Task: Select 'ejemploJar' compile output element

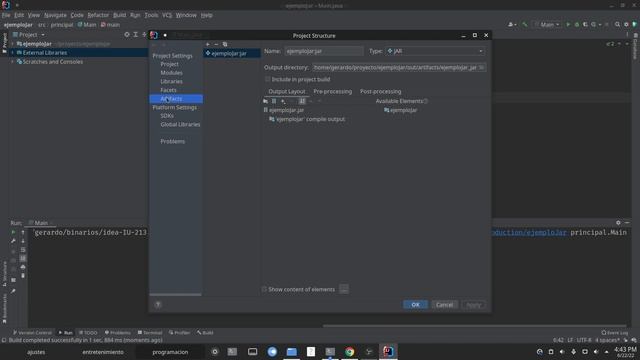Action: coord(307,119)
